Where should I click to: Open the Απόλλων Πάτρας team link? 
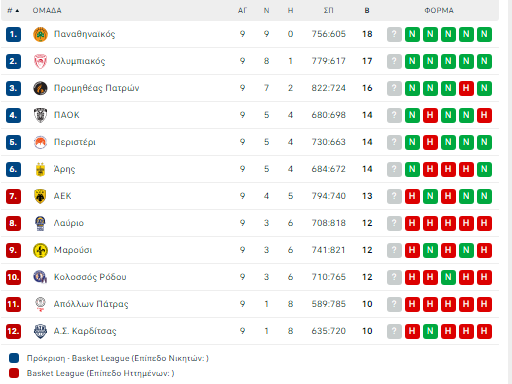tap(91, 304)
